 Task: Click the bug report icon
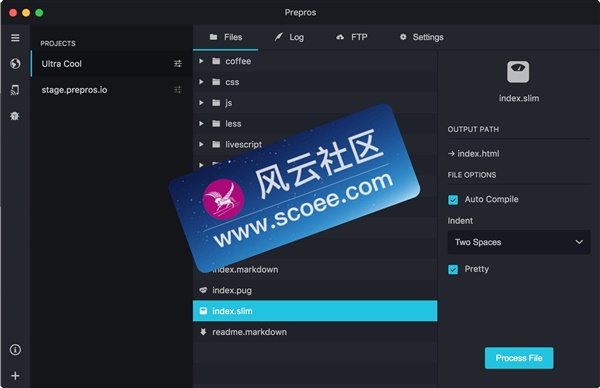[x=15, y=116]
